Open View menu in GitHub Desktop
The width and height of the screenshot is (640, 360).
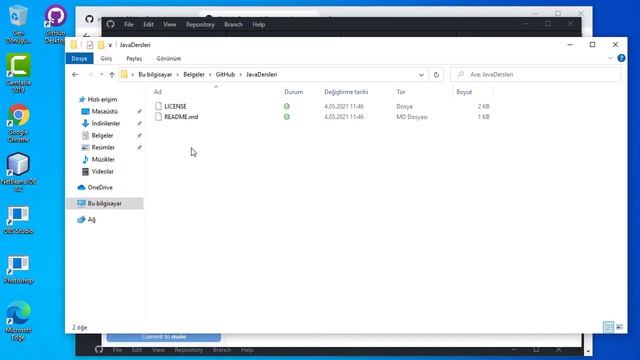point(169,24)
